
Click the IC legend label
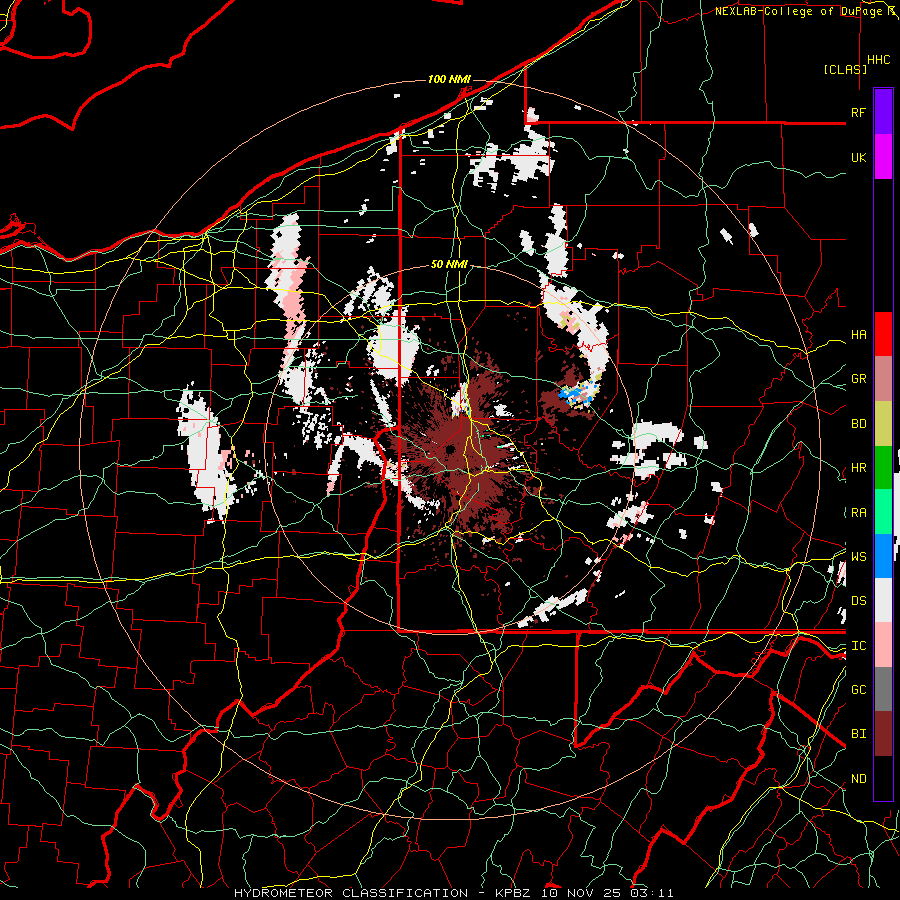pyautogui.click(x=858, y=646)
